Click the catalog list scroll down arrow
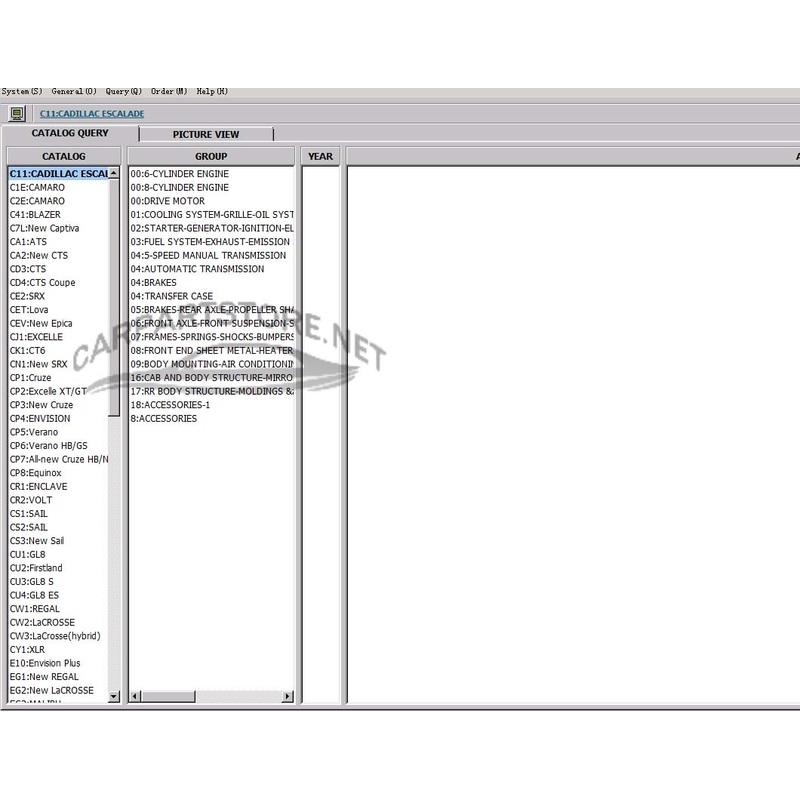This screenshot has width=800, height=800. tap(114, 696)
